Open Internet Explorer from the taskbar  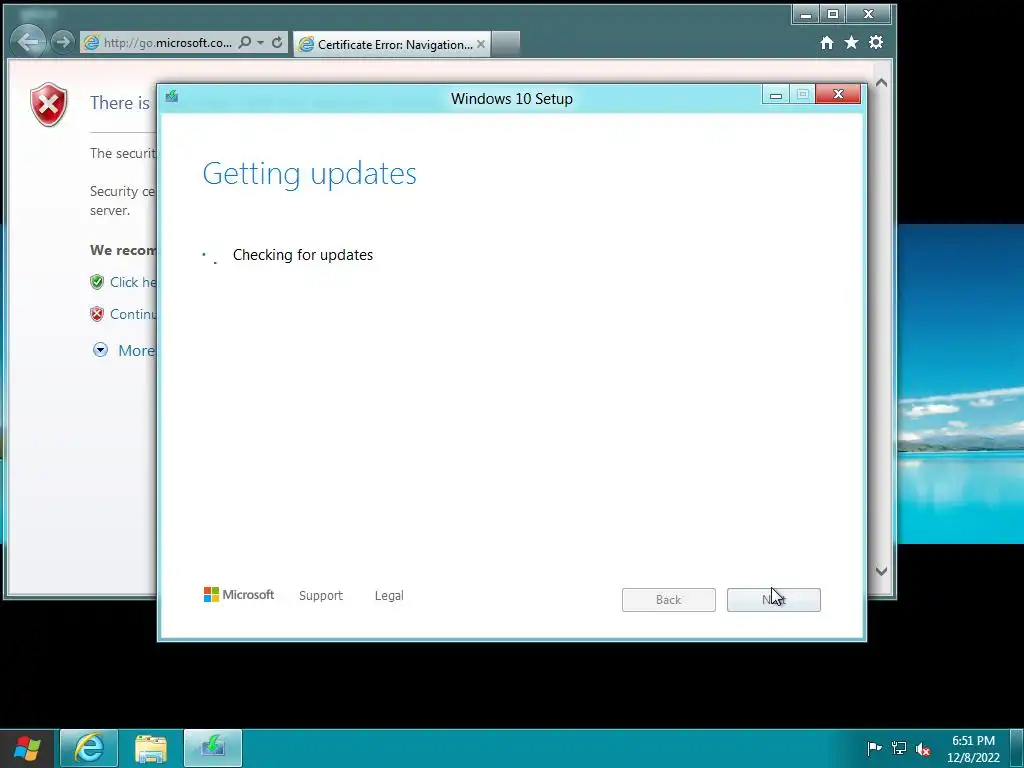point(89,748)
